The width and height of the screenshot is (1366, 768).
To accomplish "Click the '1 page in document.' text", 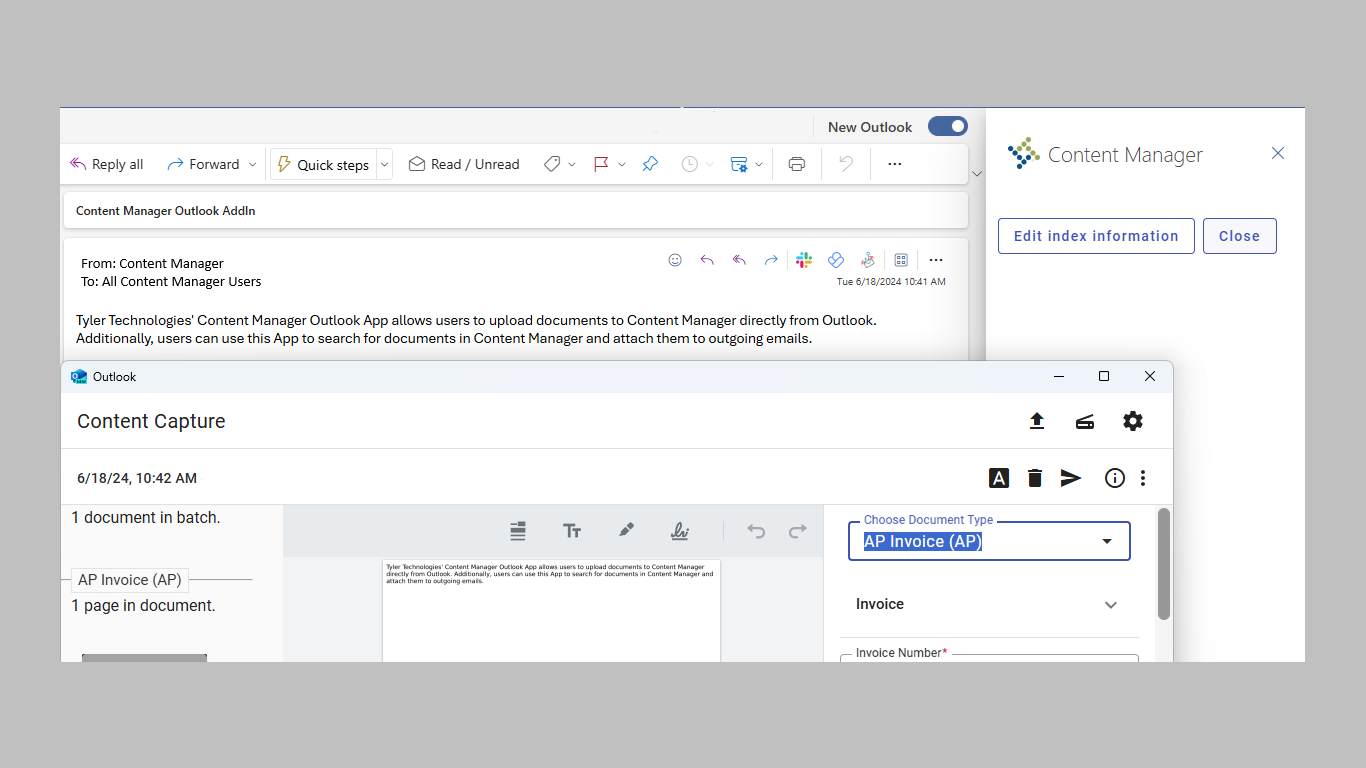I will [x=143, y=606].
